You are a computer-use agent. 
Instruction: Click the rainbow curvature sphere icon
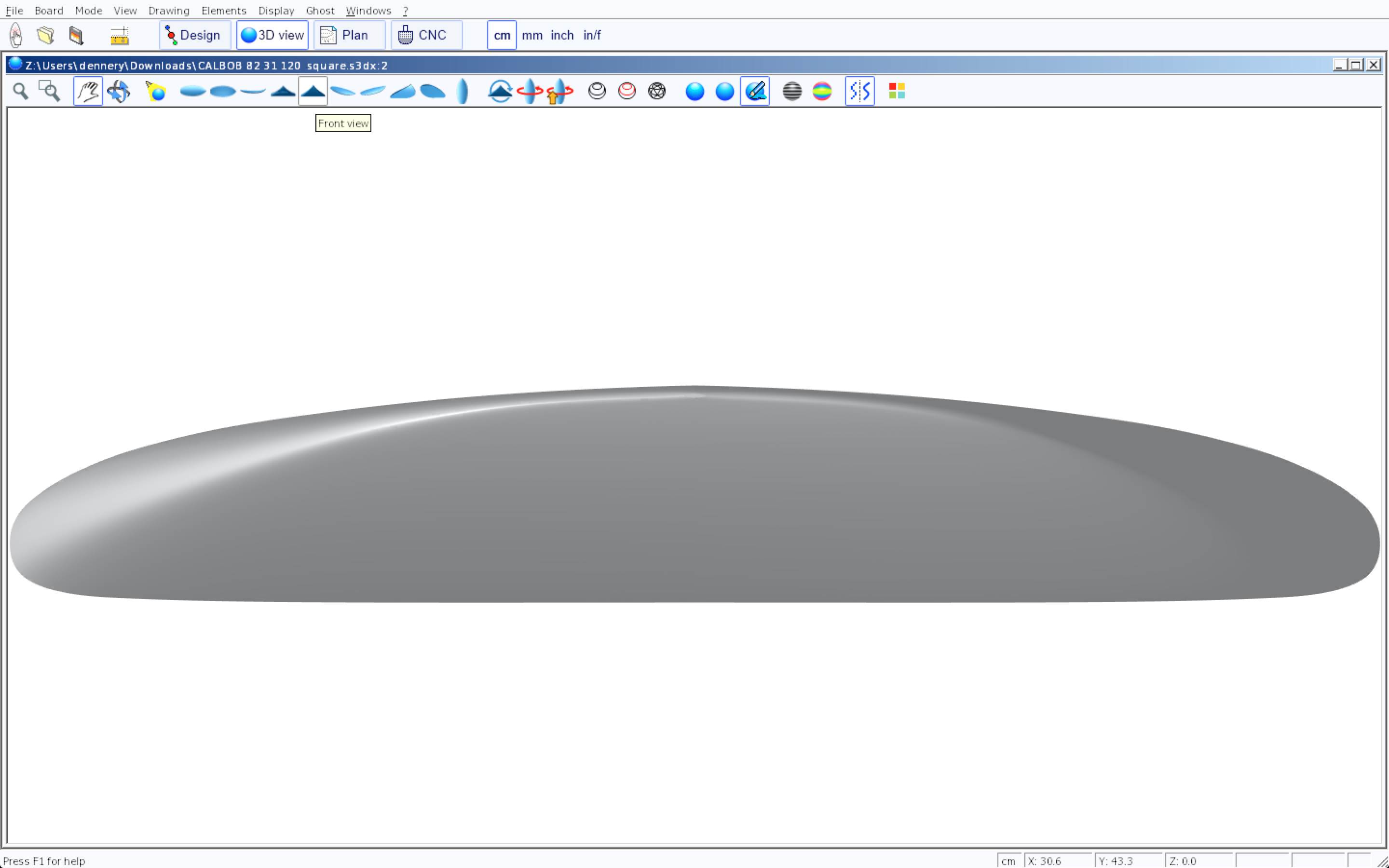coord(822,91)
